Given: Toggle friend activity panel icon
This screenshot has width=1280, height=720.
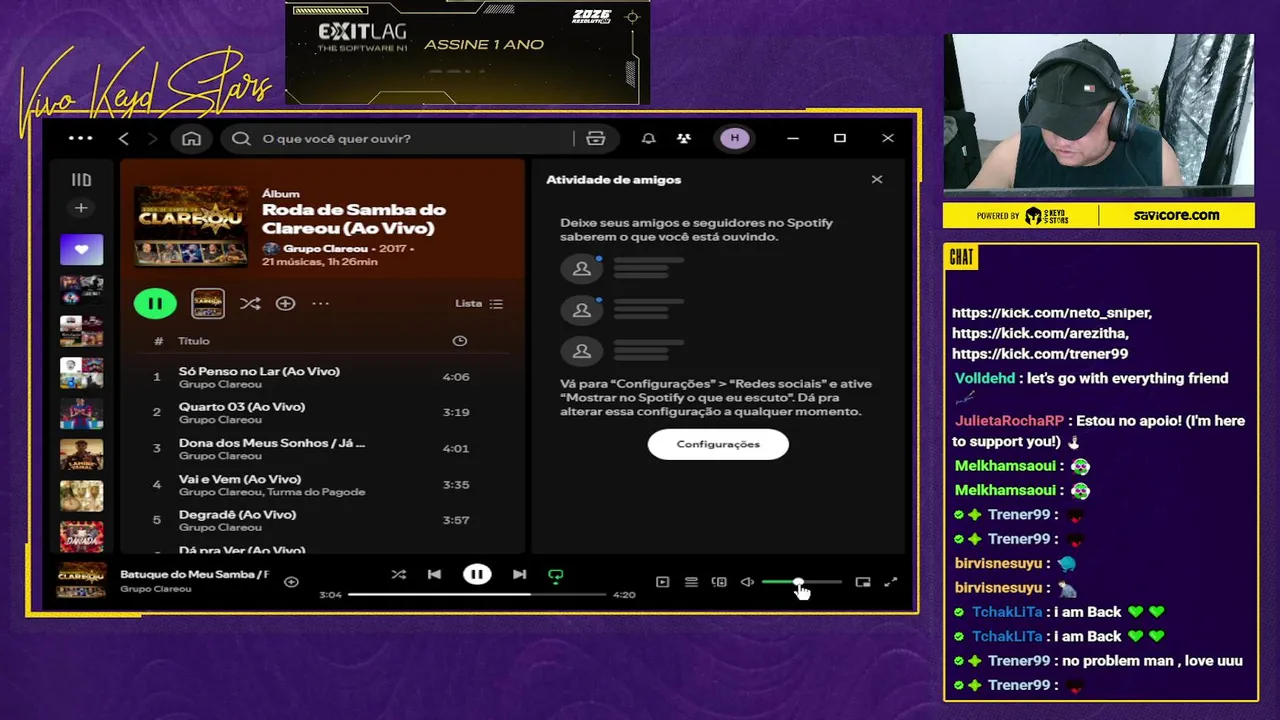Looking at the screenshot, I should coord(684,139).
